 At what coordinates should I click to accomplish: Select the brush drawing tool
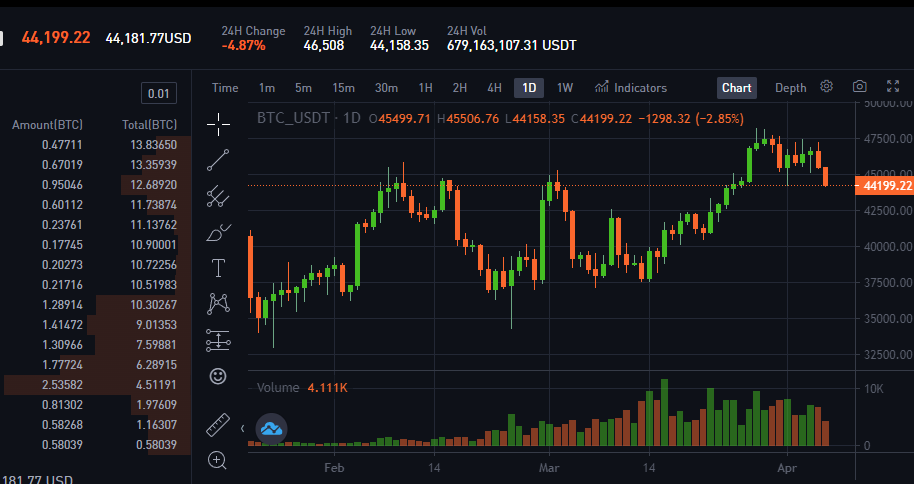click(x=218, y=233)
